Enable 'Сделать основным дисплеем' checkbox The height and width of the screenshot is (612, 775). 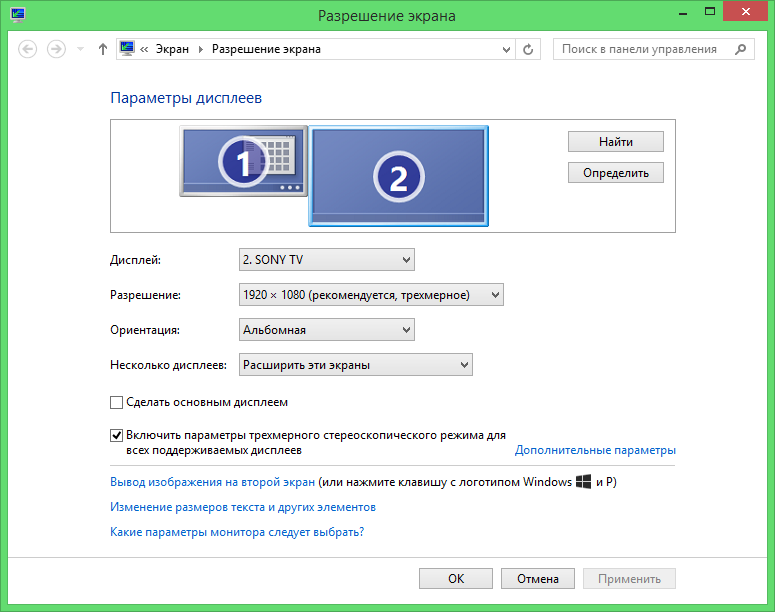click(116, 402)
